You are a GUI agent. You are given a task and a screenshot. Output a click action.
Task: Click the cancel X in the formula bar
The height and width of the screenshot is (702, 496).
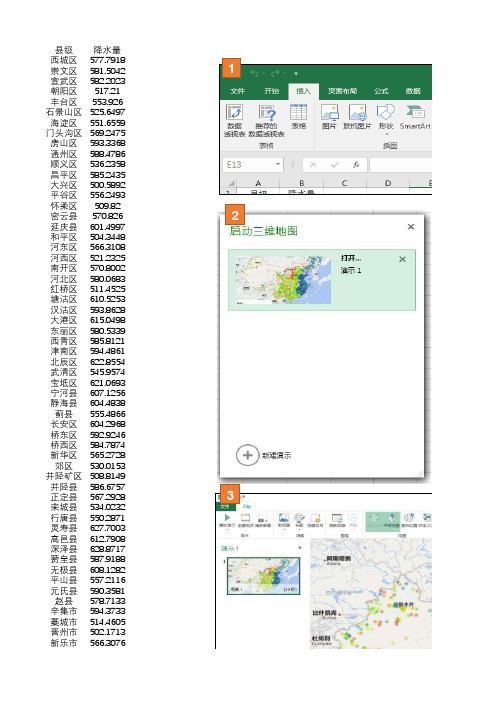pos(313,165)
